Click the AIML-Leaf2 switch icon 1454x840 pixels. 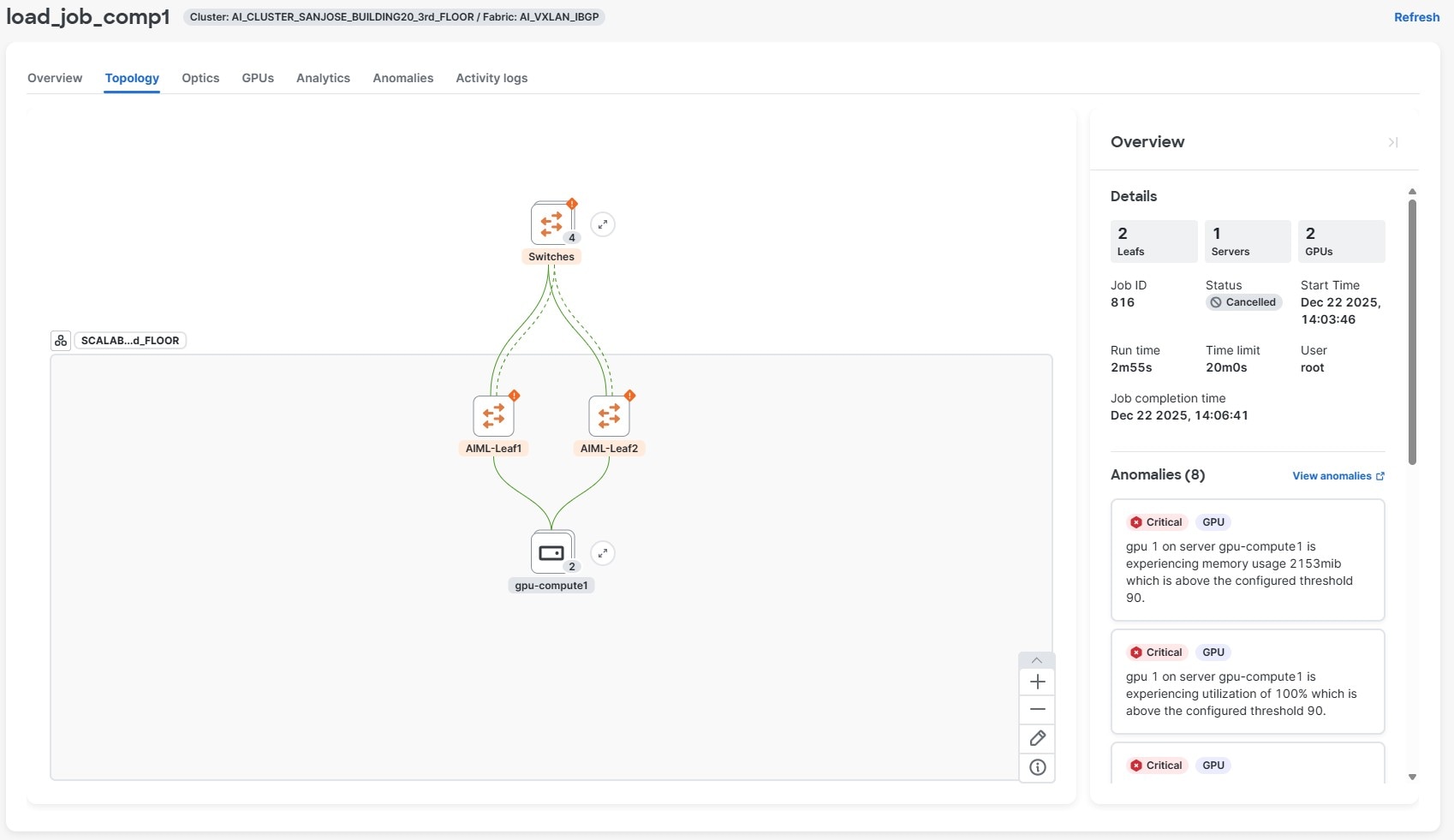click(x=609, y=416)
